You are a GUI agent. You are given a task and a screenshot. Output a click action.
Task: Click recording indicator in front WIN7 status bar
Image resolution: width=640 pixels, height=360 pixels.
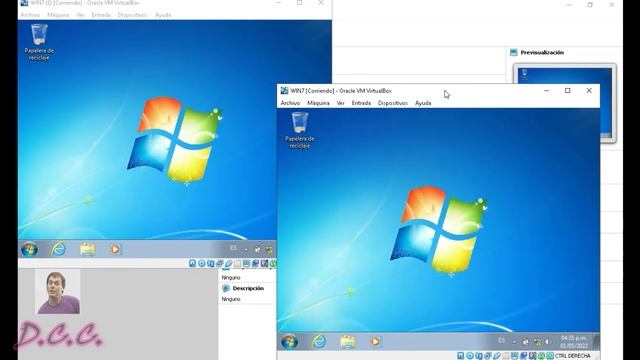point(524,356)
